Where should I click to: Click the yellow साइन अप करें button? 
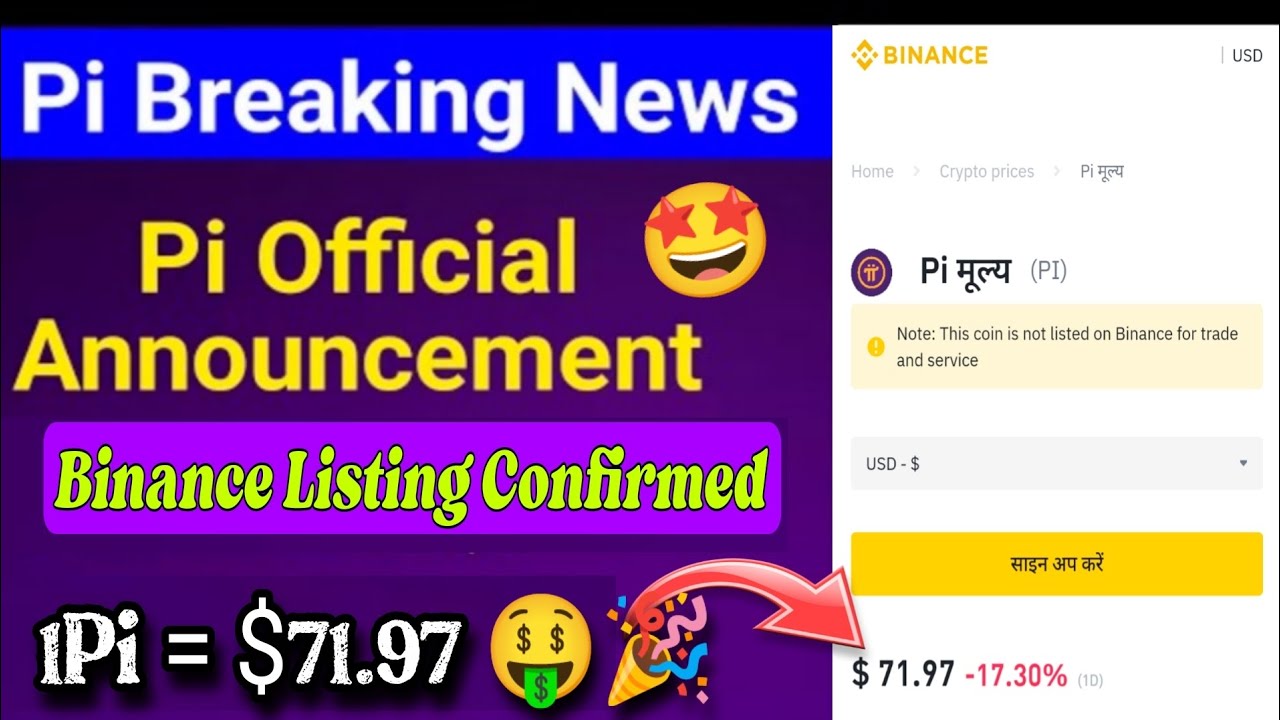1056,564
